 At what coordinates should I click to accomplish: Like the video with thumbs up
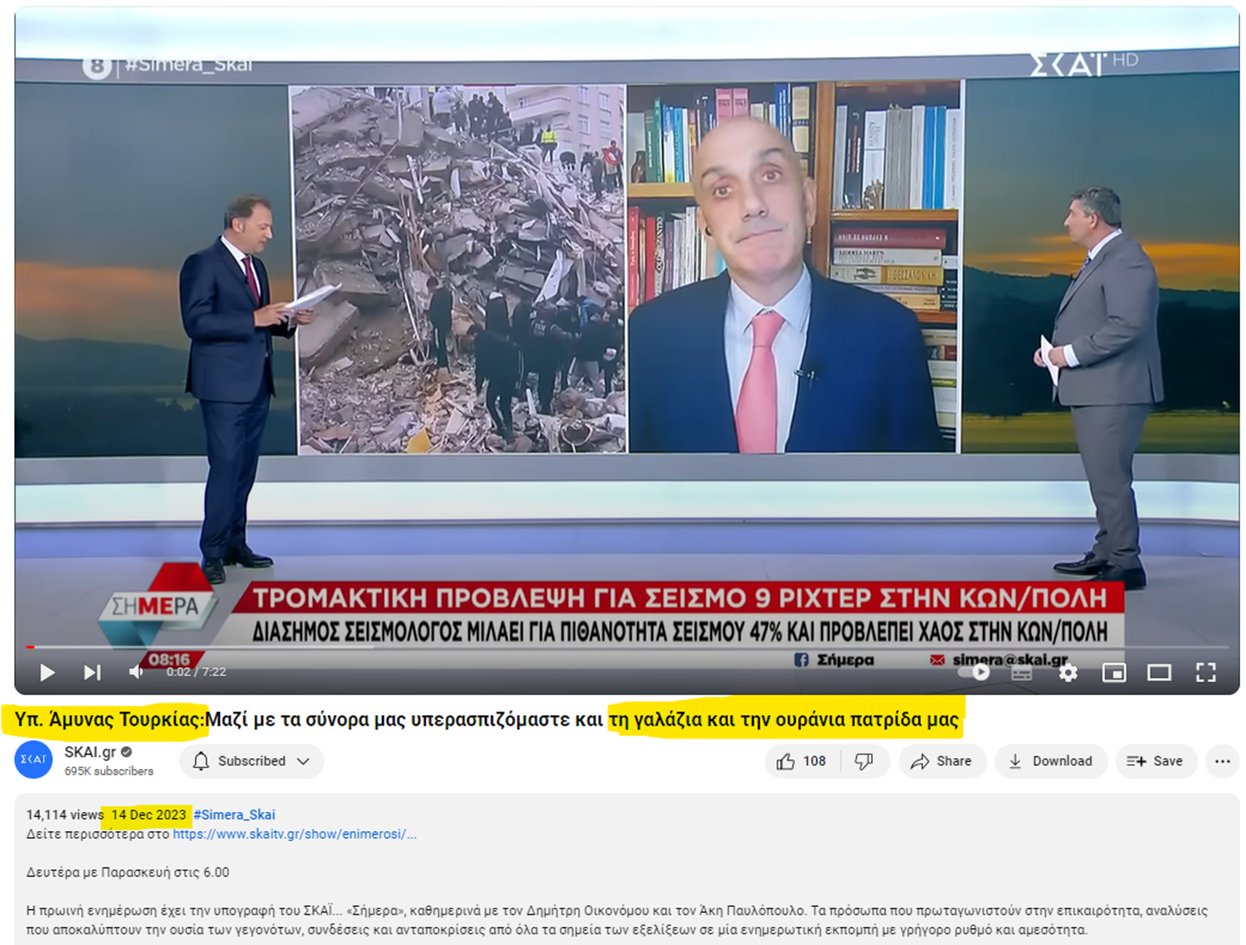(x=802, y=761)
